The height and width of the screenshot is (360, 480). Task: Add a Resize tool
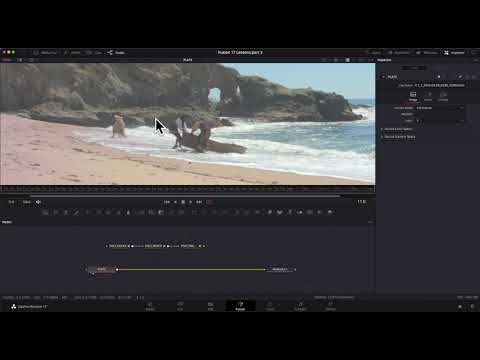171,212
